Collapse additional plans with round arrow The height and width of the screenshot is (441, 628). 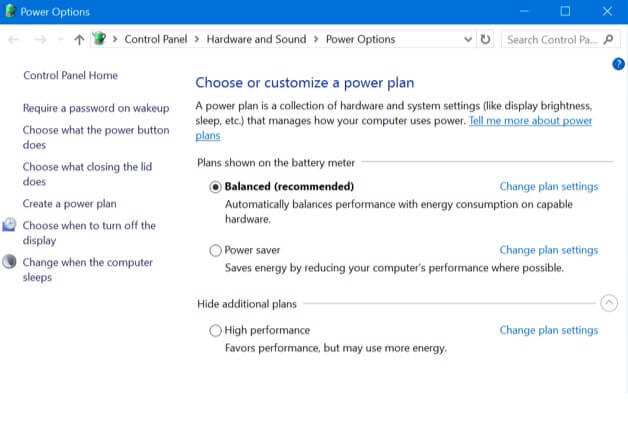coord(609,303)
